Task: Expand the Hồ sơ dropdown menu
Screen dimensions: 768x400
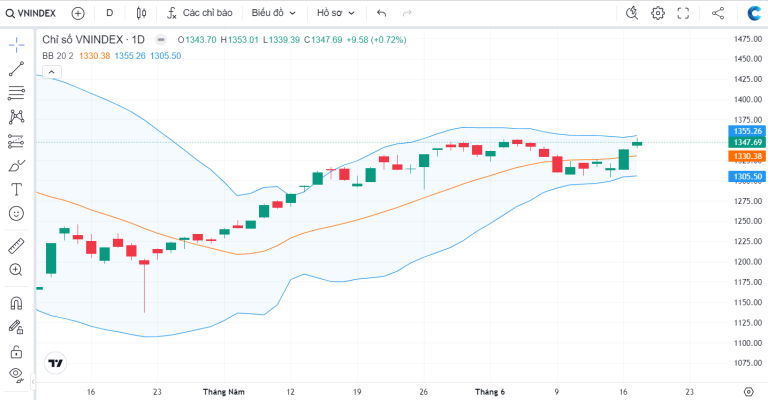Action: pos(336,13)
